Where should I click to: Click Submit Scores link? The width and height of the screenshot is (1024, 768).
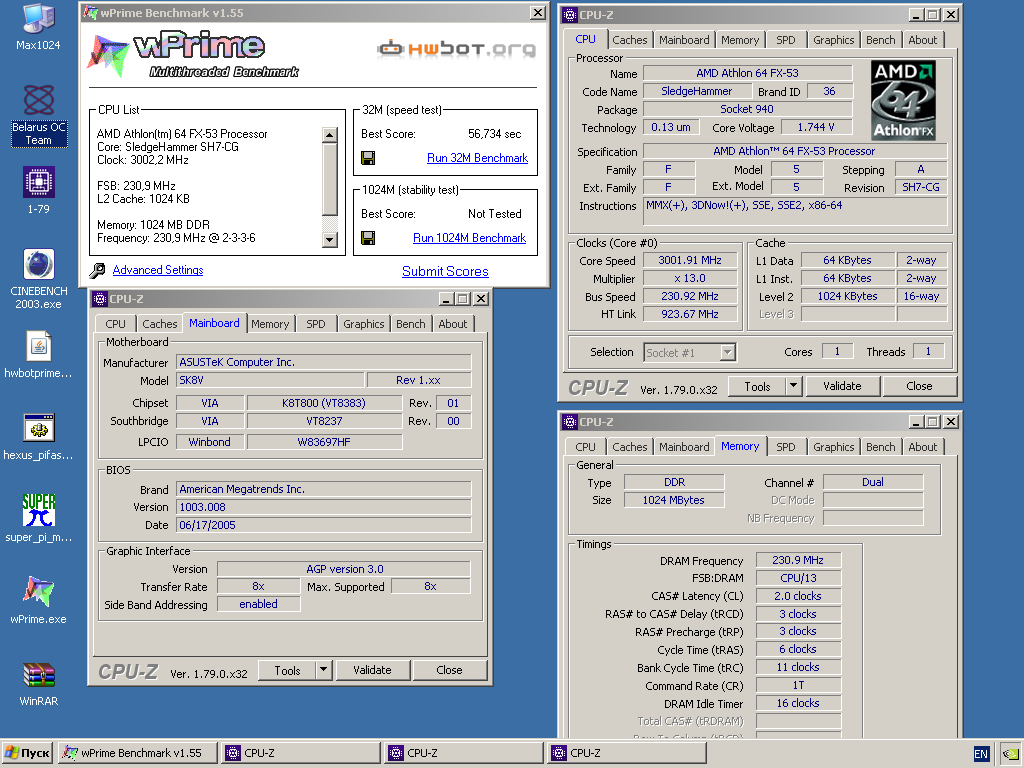click(445, 271)
